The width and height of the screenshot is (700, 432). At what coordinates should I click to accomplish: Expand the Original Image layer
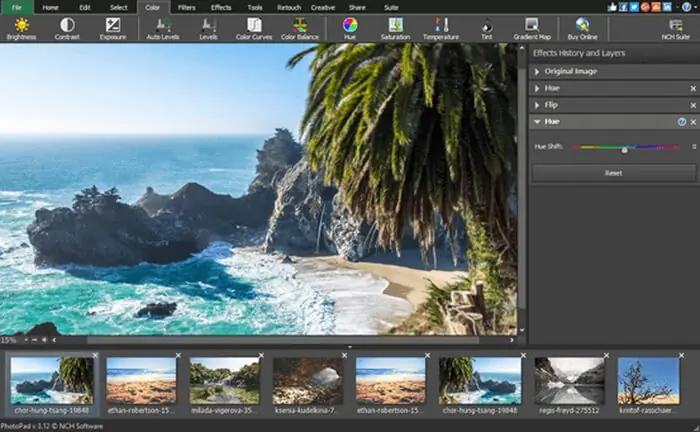pyautogui.click(x=537, y=72)
